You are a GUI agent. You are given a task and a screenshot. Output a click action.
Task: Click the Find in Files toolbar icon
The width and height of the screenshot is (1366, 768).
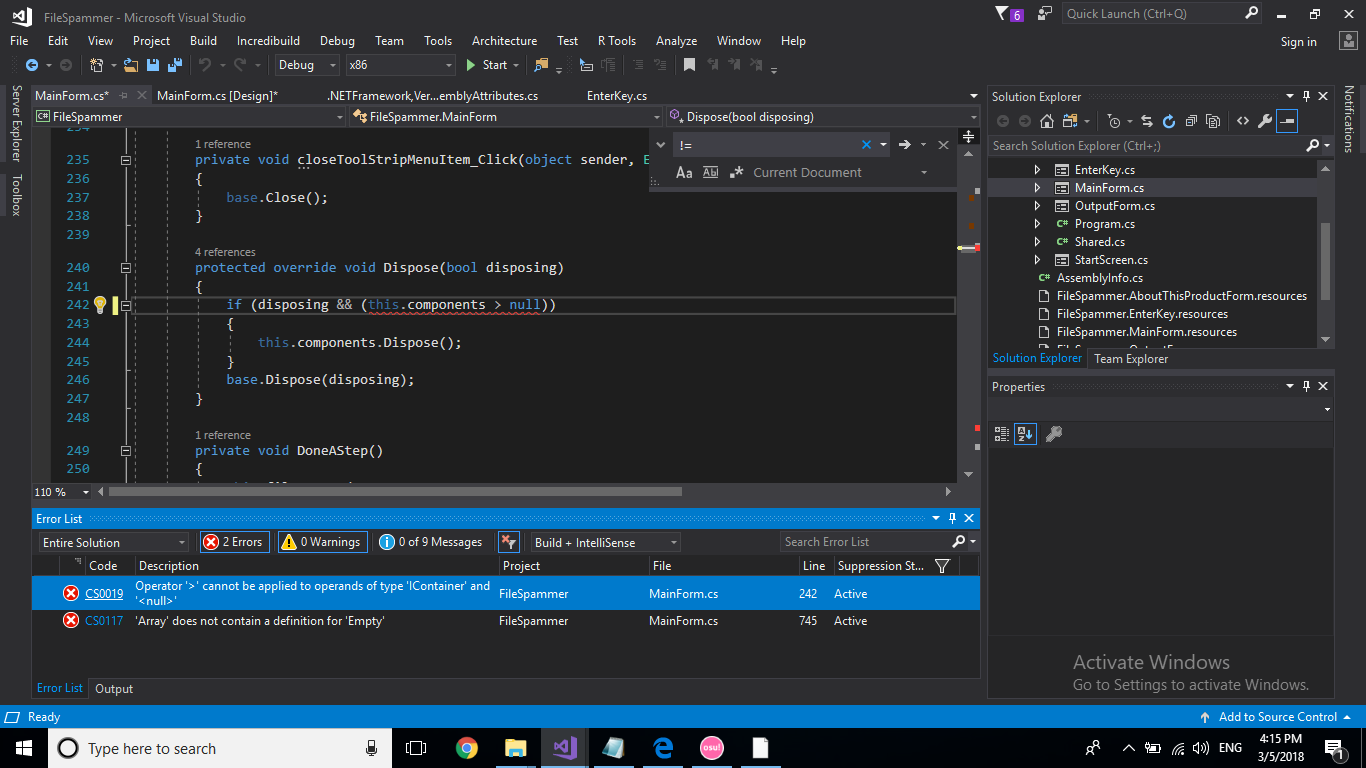click(541, 65)
